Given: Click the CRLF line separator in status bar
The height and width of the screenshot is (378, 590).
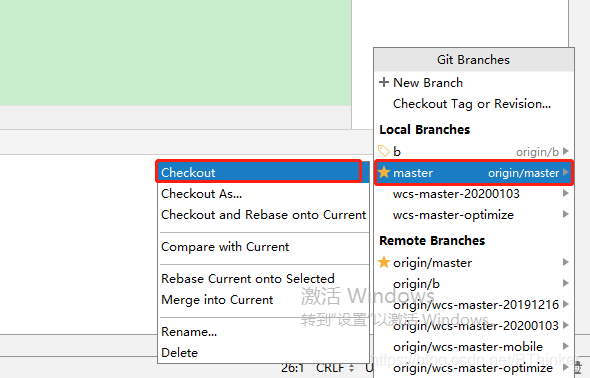Looking at the screenshot, I should click(x=335, y=368).
